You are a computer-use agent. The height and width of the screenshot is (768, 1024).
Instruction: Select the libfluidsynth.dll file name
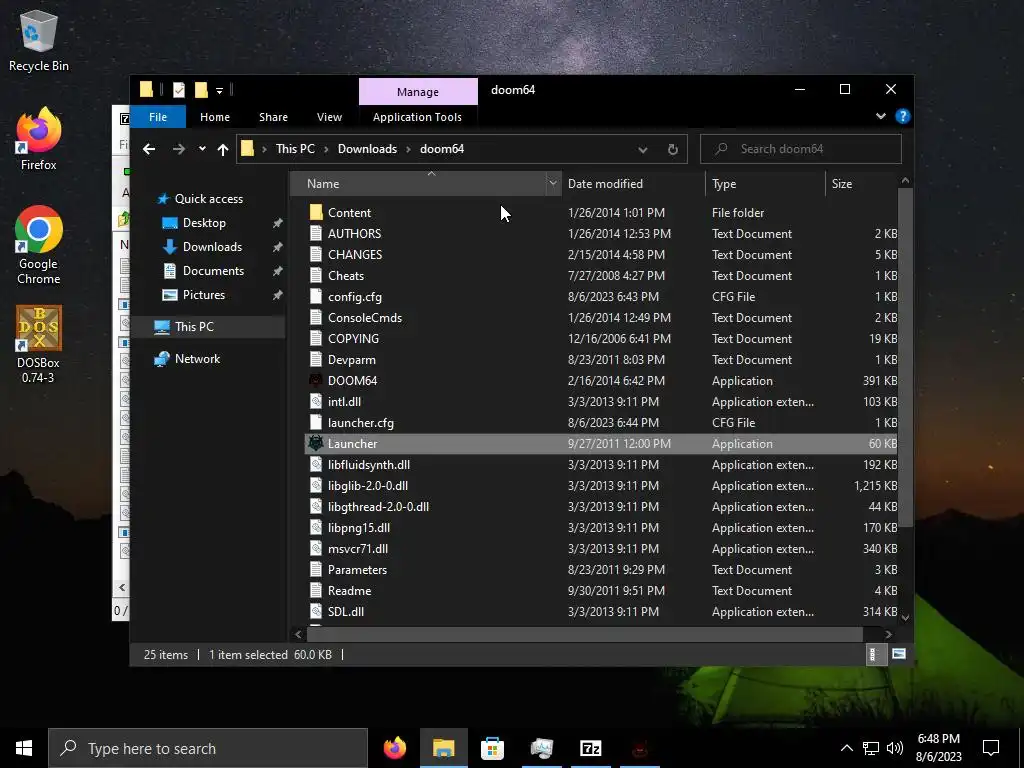tap(369, 464)
